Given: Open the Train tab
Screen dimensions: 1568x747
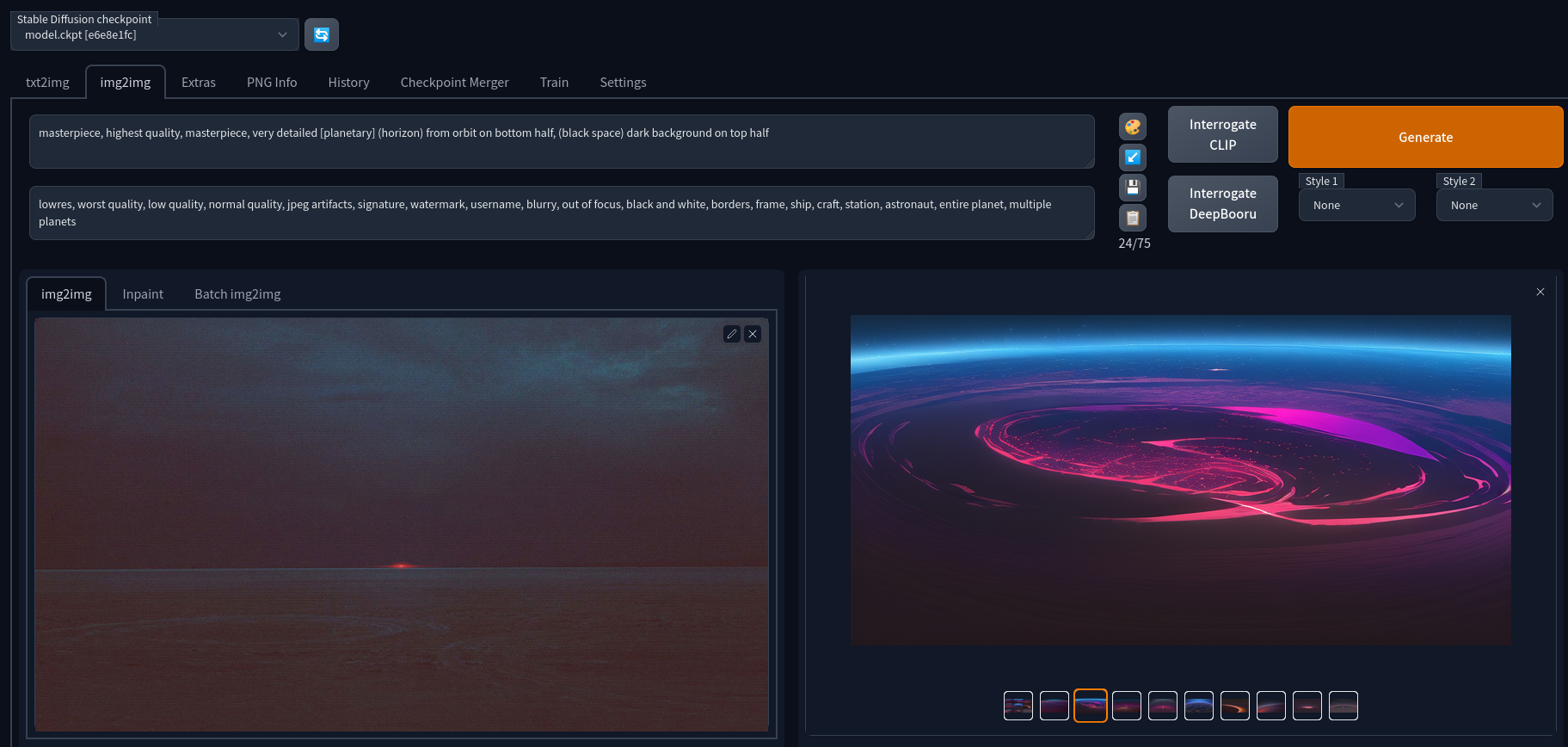Looking at the screenshot, I should pos(554,83).
